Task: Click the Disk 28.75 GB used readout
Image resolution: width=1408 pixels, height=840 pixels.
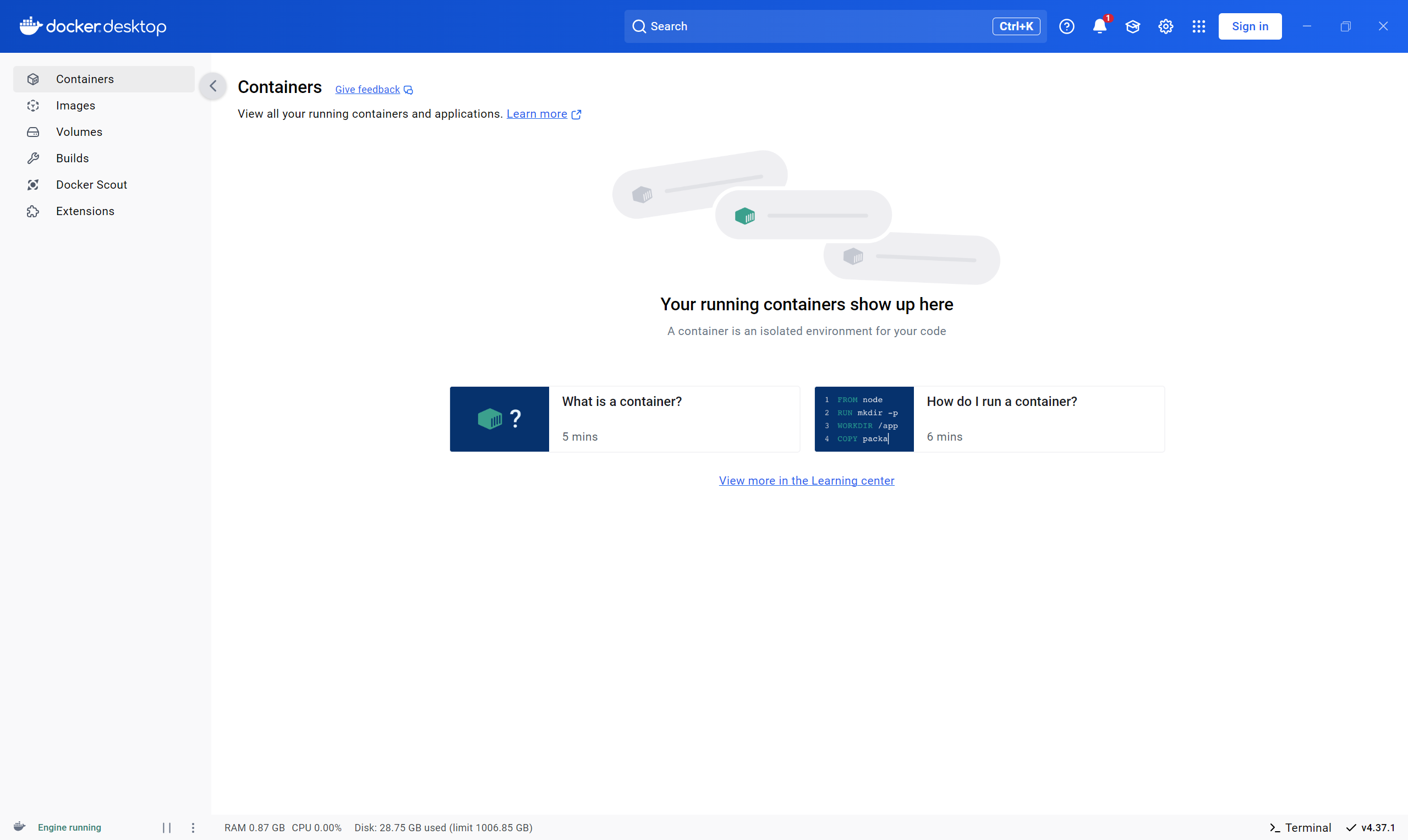Action: pyautogui.click(x=443, y=827)
